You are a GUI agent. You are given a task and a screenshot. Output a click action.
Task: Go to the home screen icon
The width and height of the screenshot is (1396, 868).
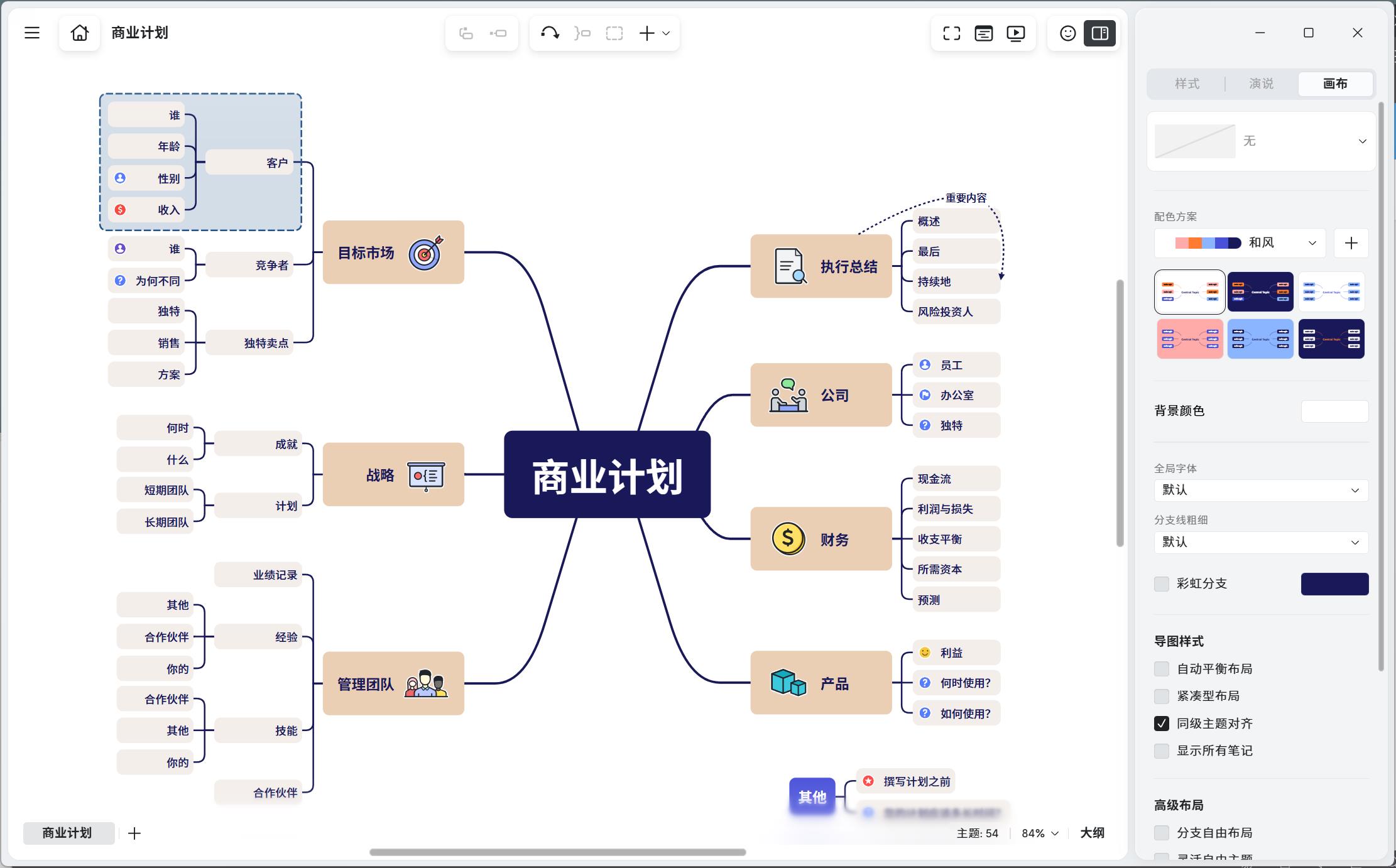(x=80, y=33)
